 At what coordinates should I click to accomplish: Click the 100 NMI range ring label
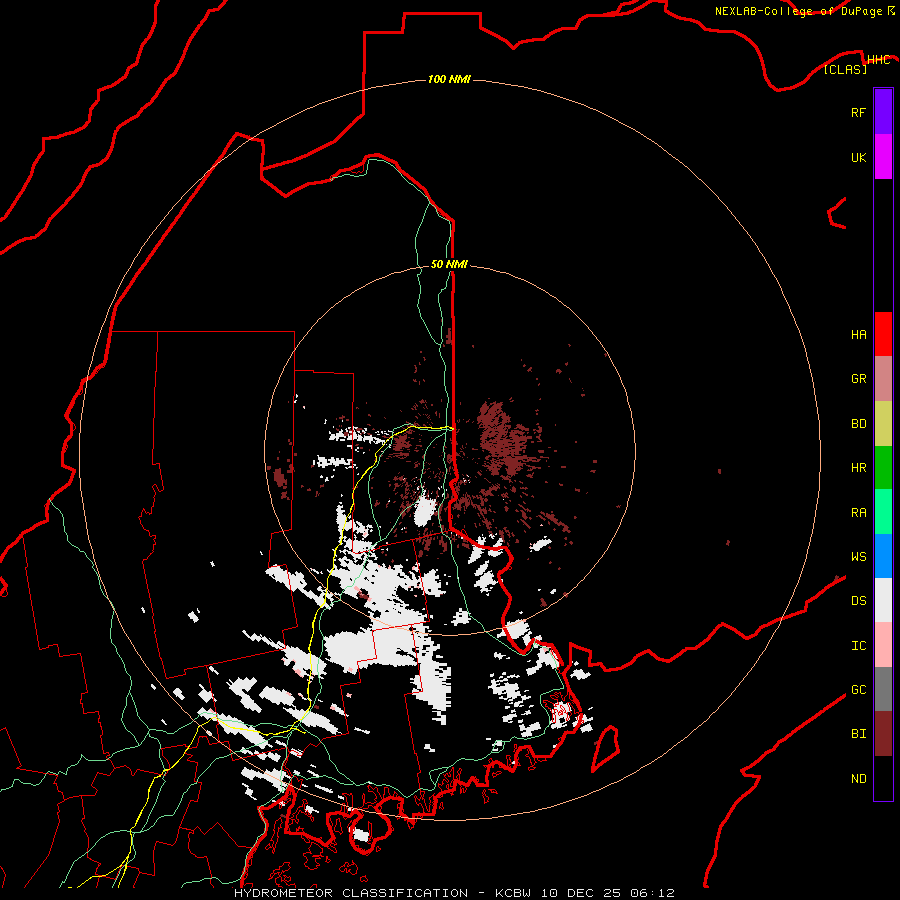[x=449, y=79]
